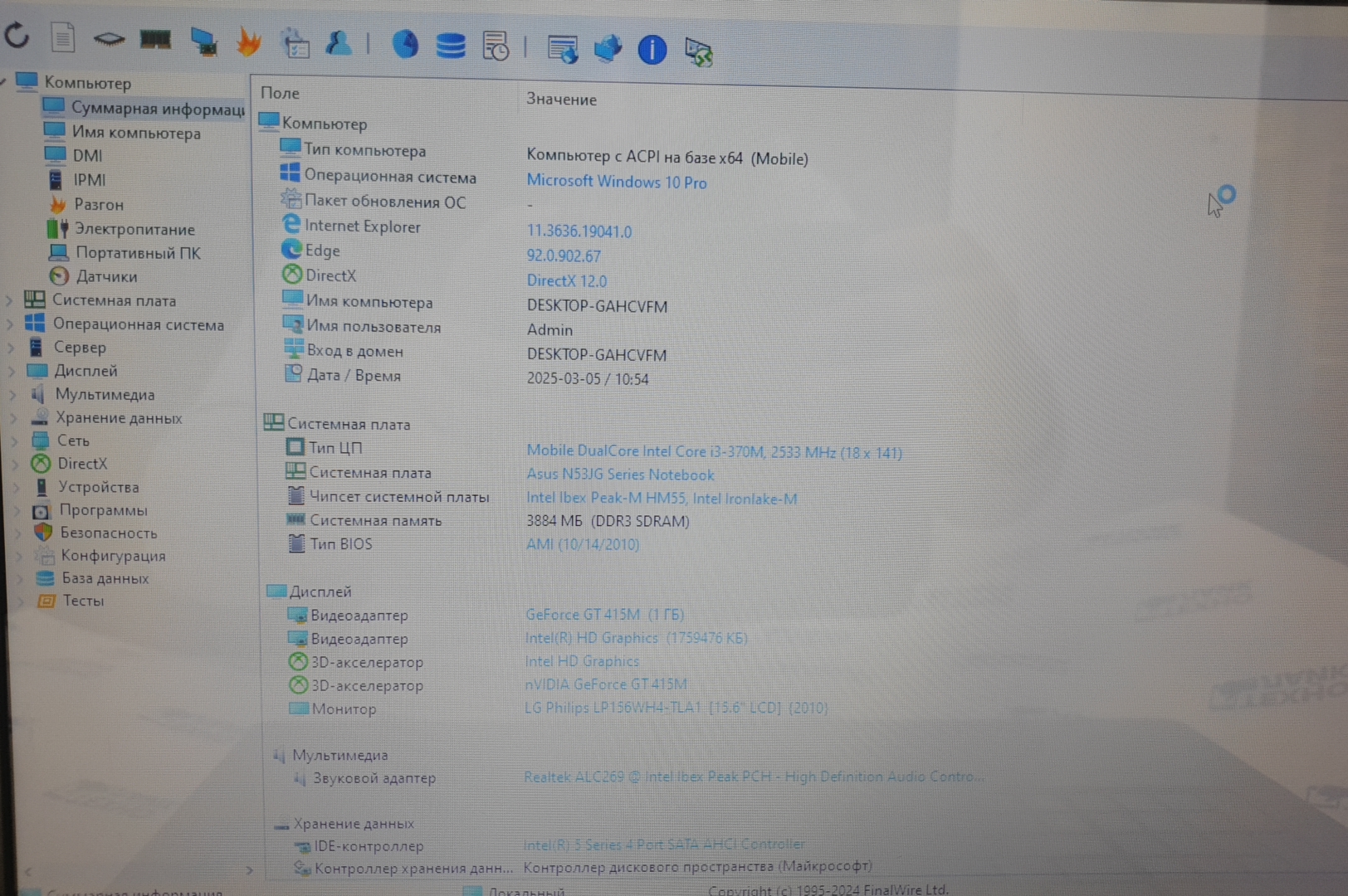The image size is (1348, 896).
Task: Click the Intel Ibex Peak-M HM55 chipset link
Action: 662,499
